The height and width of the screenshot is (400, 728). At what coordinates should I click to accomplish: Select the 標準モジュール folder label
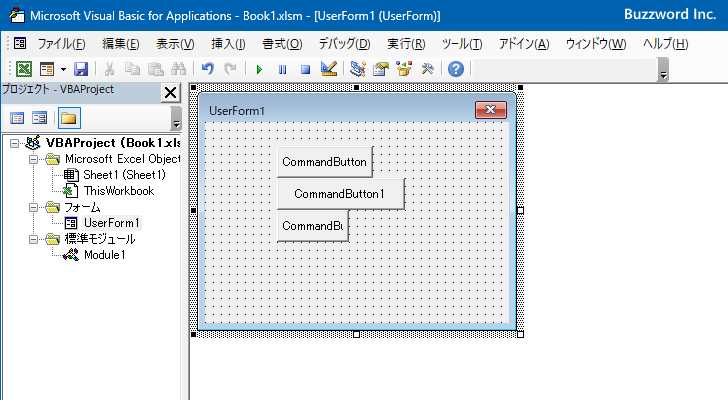pyautogui.click(x=100, y=239)
